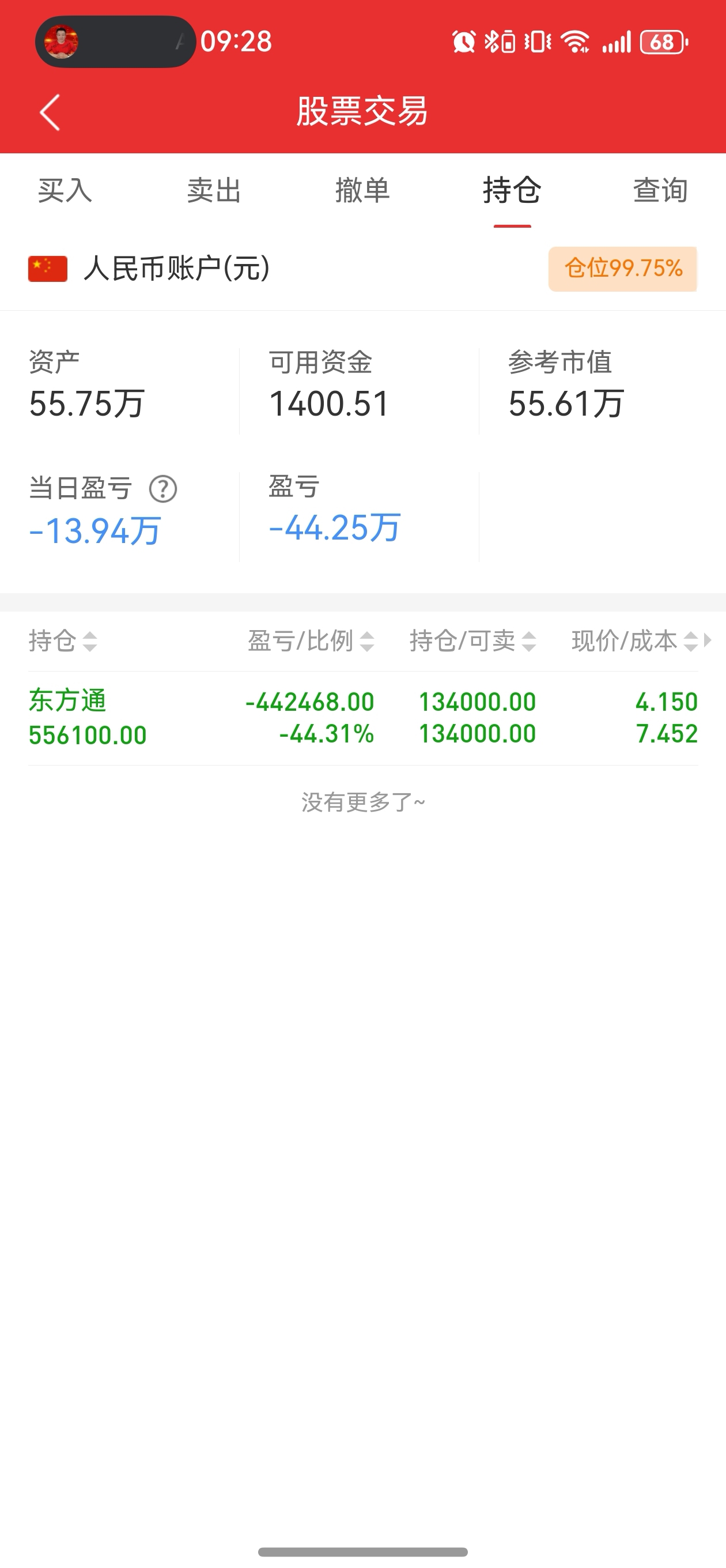
Task: Sort by 盈亏/比例 column
Action: point(311,641)
